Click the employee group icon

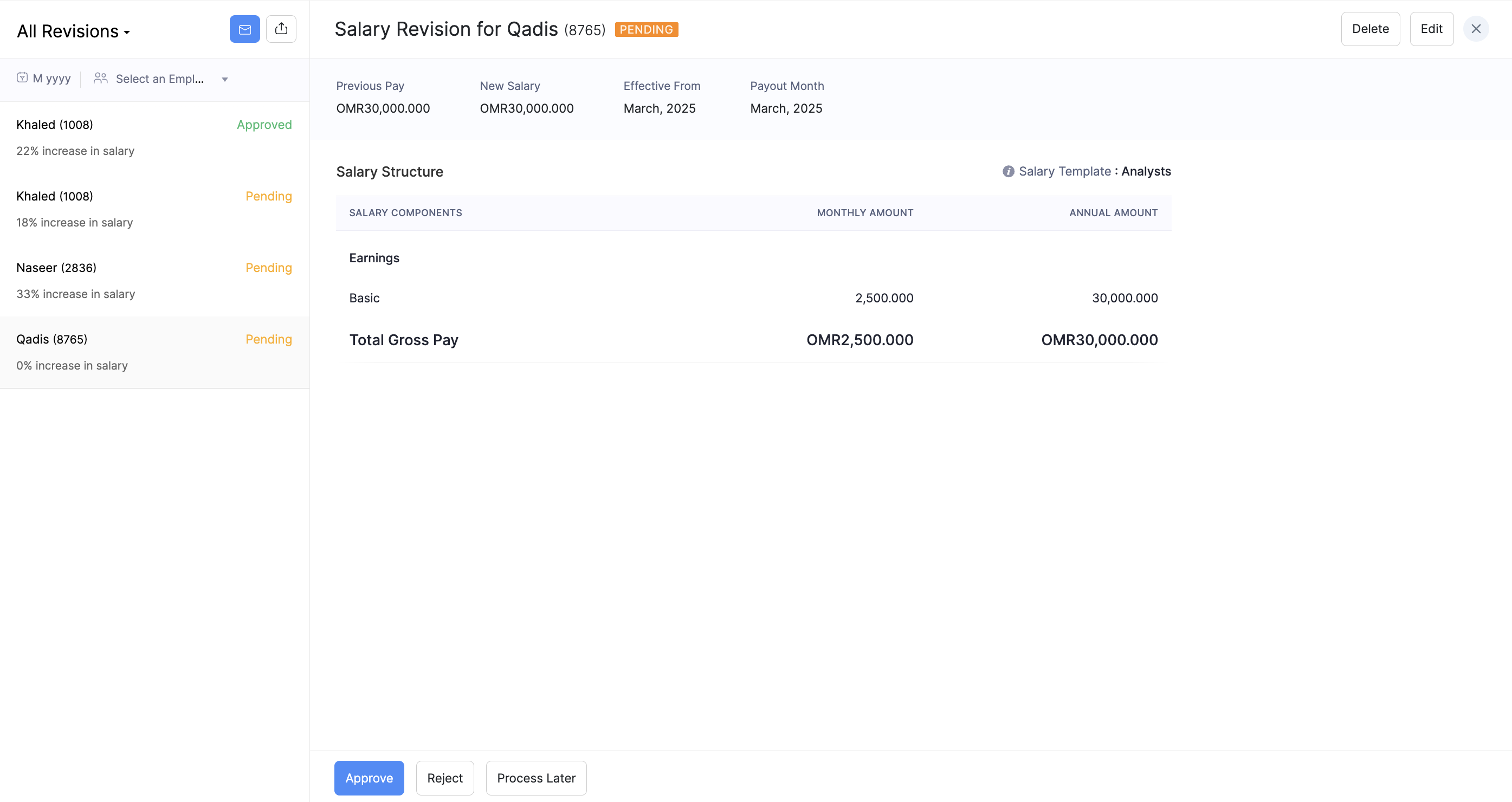click(x=100, y=78)
